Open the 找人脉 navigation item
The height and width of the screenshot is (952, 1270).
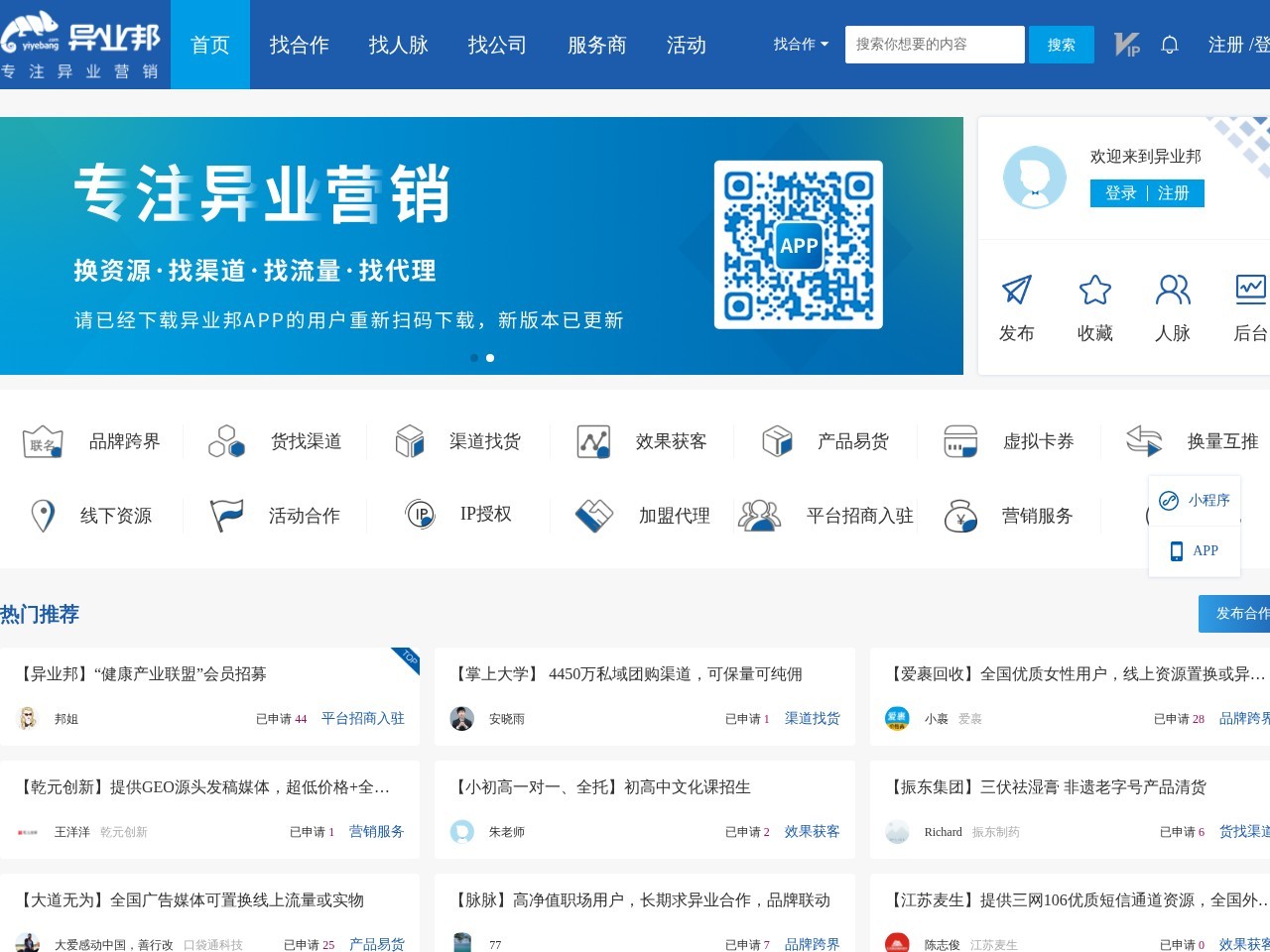click(x=399, y=45)
